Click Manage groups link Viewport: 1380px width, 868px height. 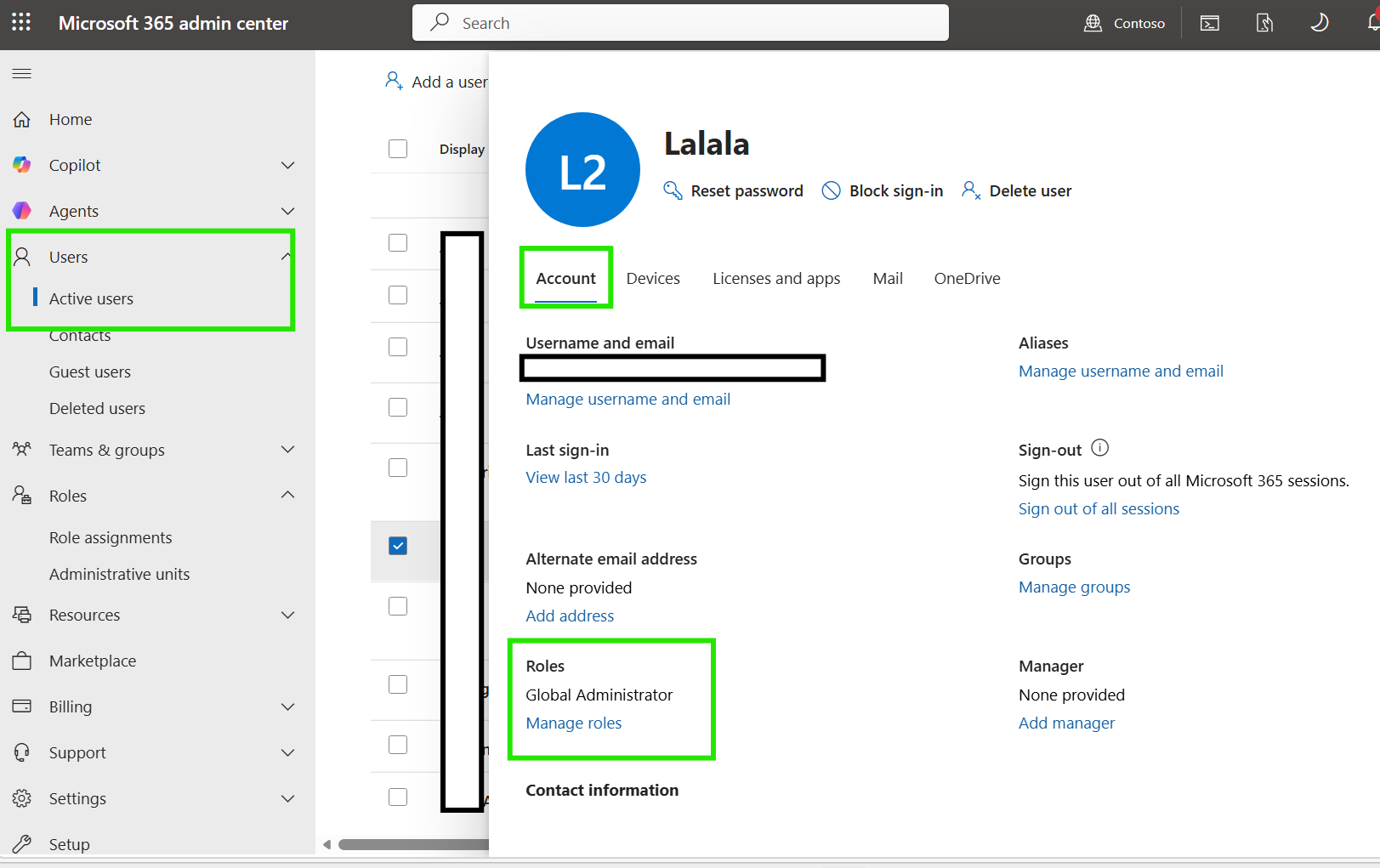pyautogui.click(x=1075, y=587)
